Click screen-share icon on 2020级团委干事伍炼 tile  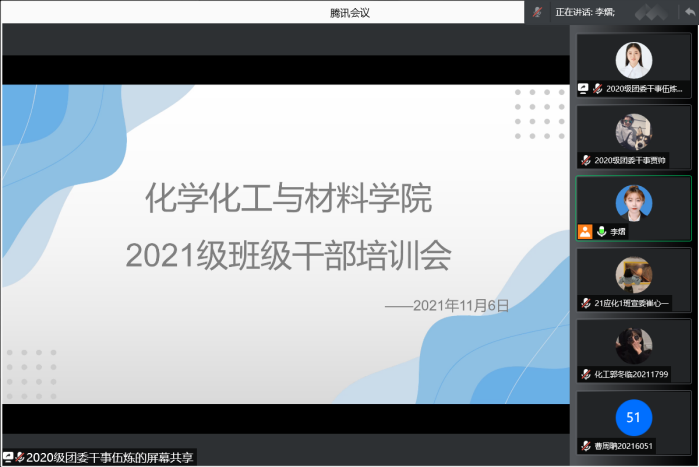[x=584, y=88]
